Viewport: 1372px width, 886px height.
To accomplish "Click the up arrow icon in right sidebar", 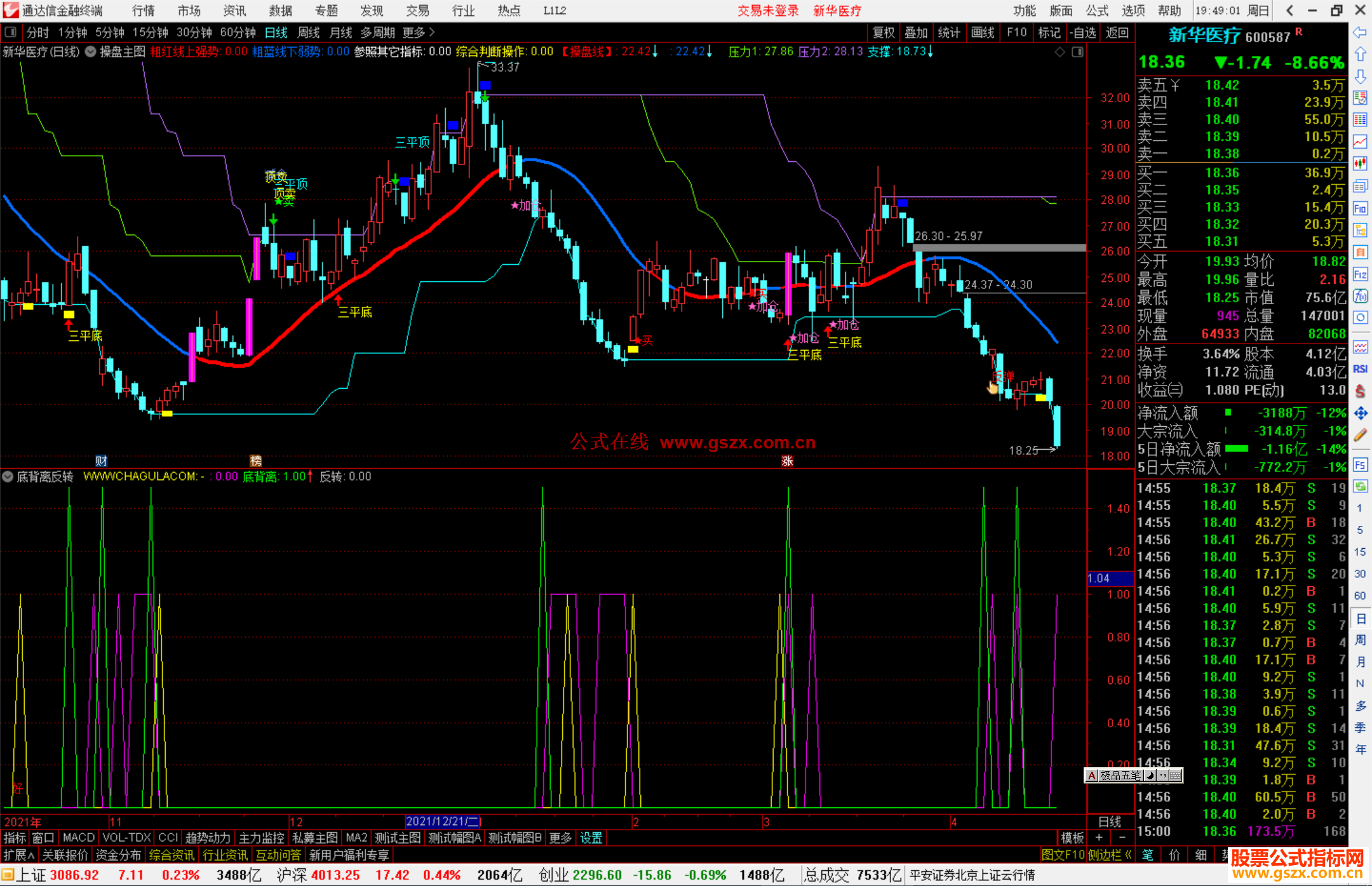I will click(1360, 55).
